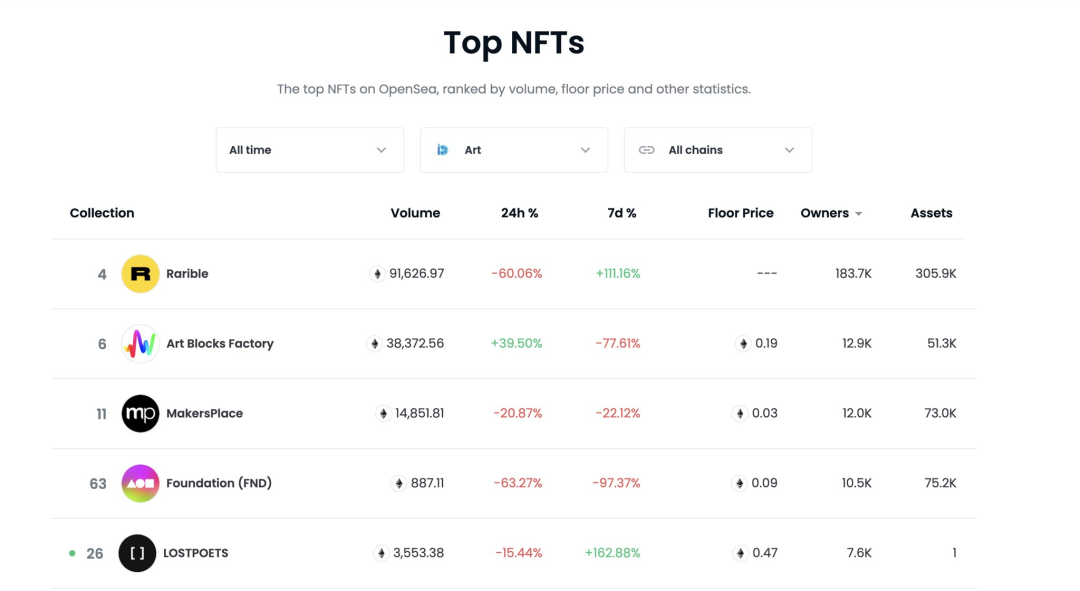The height and width of the screenshot is (591, 1080).
Task: Click the Foundation (FND) logo
Action: (x=140, y=484)
